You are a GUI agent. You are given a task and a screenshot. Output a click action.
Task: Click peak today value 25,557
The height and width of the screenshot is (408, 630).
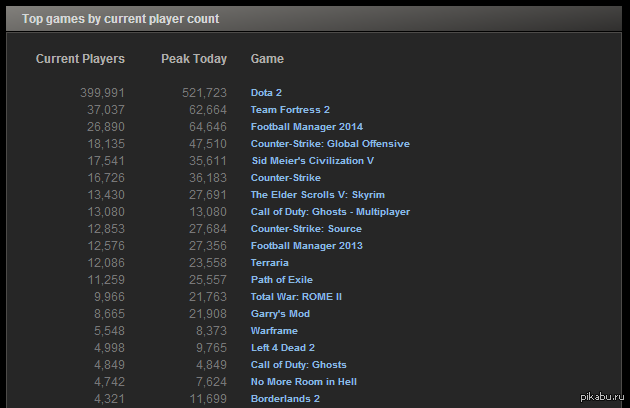point(208,280)
